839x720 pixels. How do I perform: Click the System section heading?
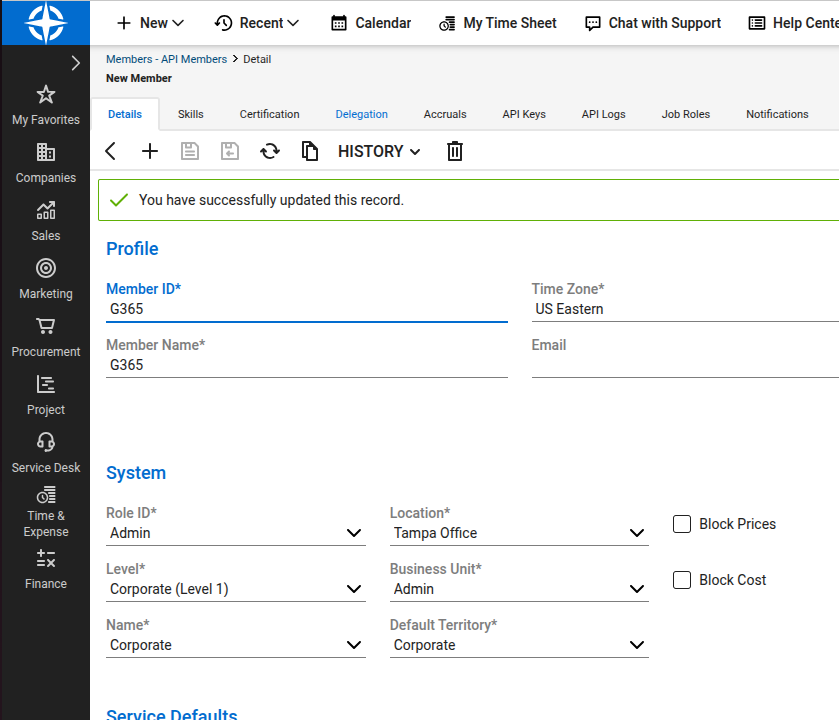[x=136, y=473]
